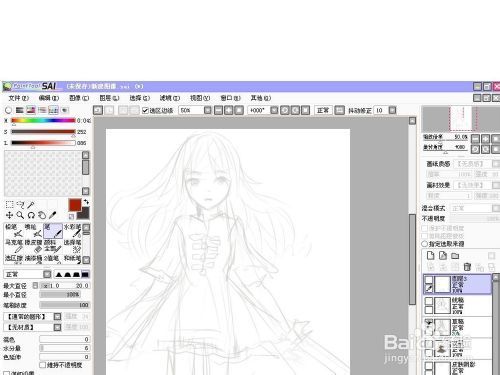The height and width of the screenshot is (375, 500).
Task: Select the zoom magnifier tool
Action: tap(20, 215)
